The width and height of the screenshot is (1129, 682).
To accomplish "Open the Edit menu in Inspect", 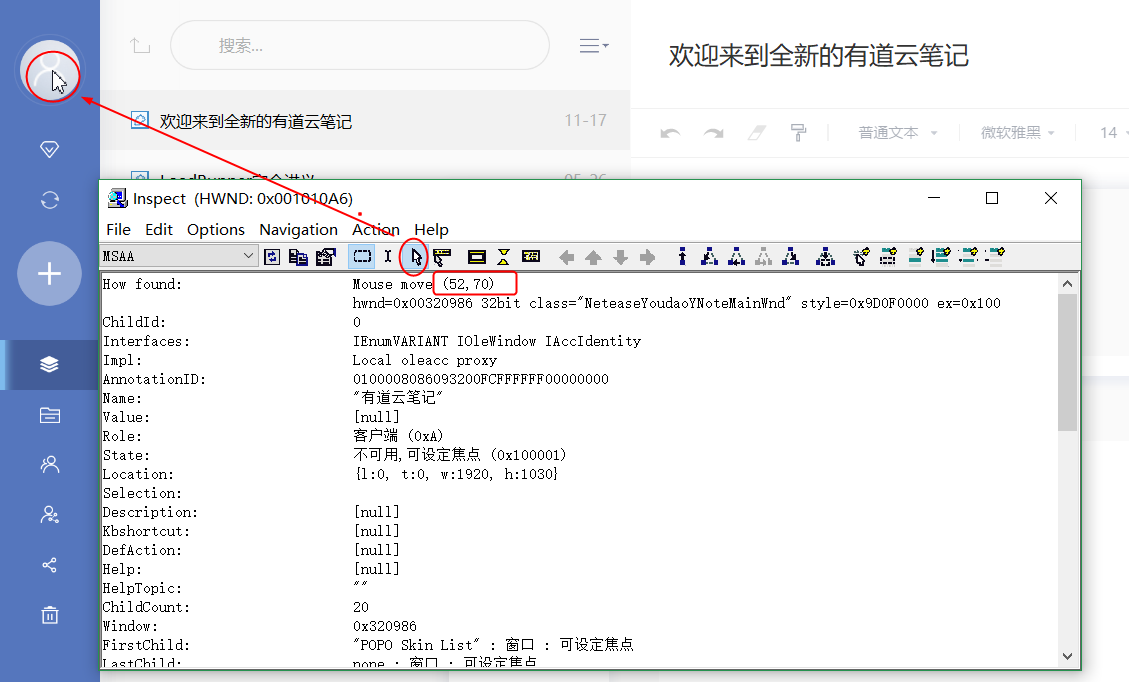I will (158, 229).
